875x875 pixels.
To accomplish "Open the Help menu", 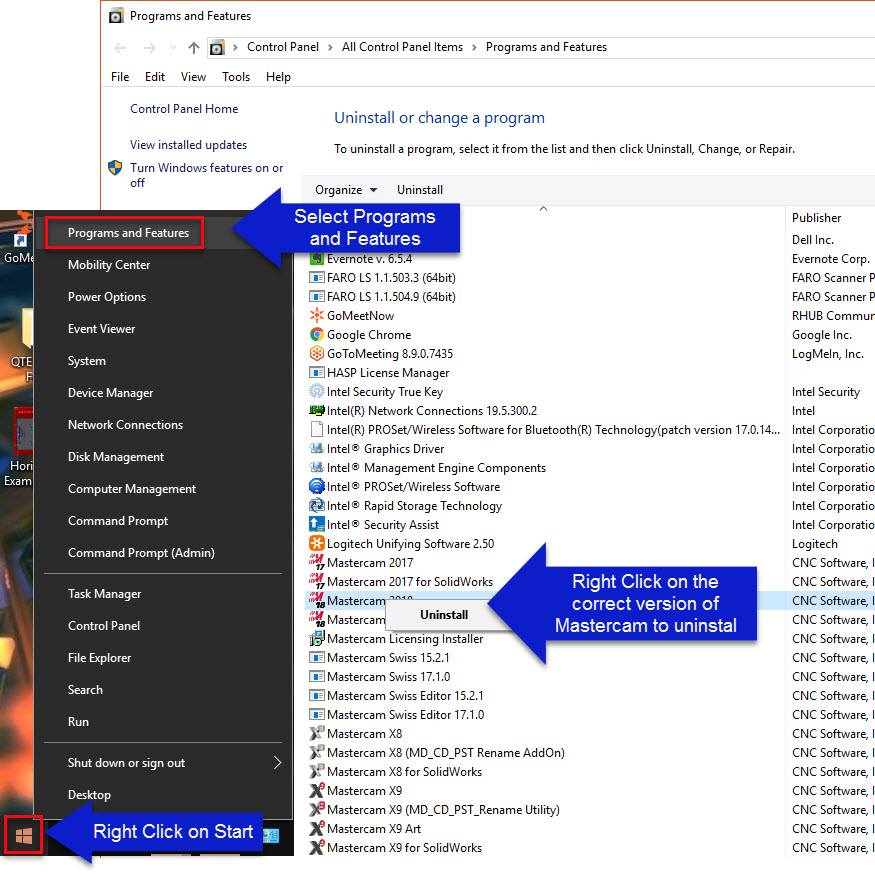I will pos(278,77).
